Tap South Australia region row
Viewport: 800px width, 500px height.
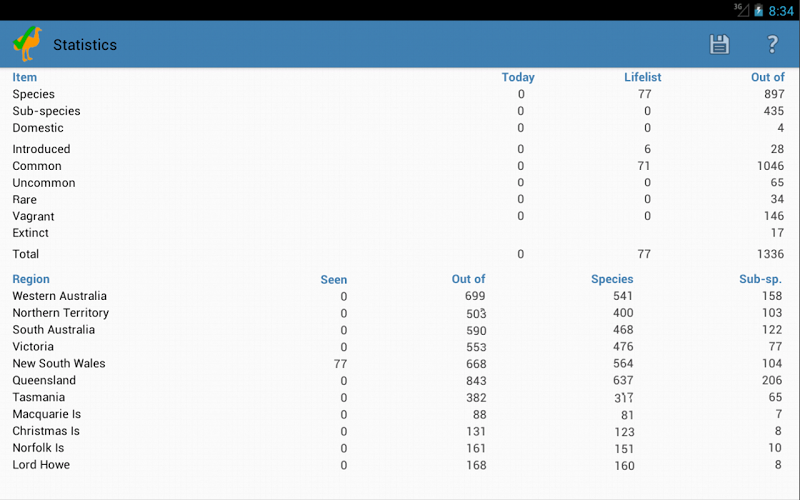coord(397,330)
